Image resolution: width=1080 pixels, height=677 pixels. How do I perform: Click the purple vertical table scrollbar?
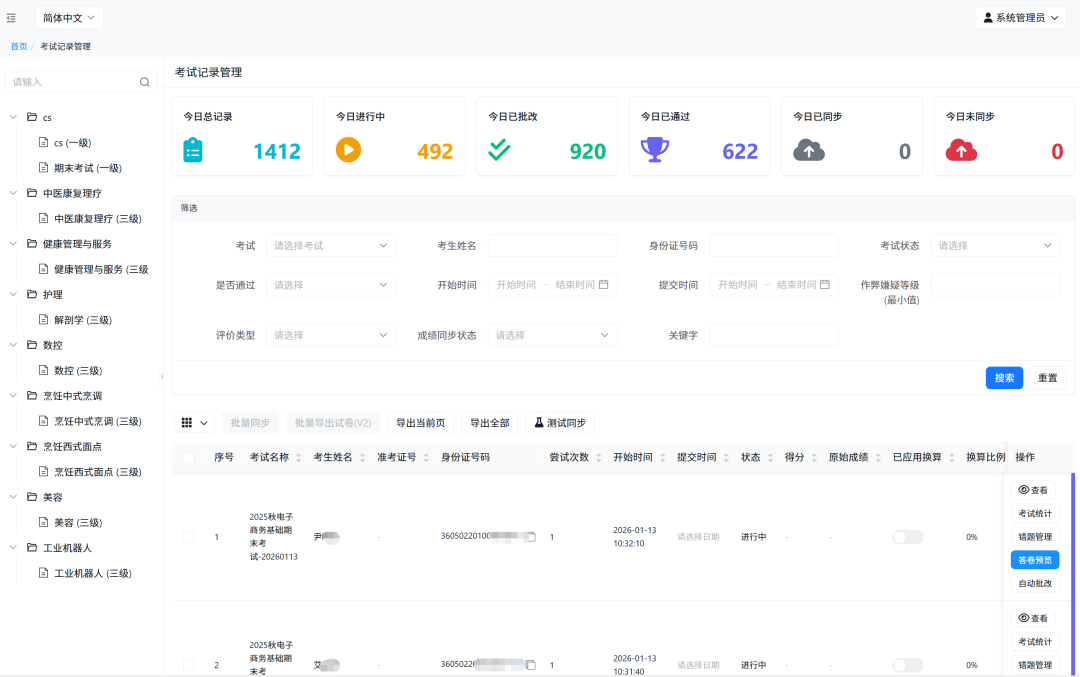(x=1072, y=572)
